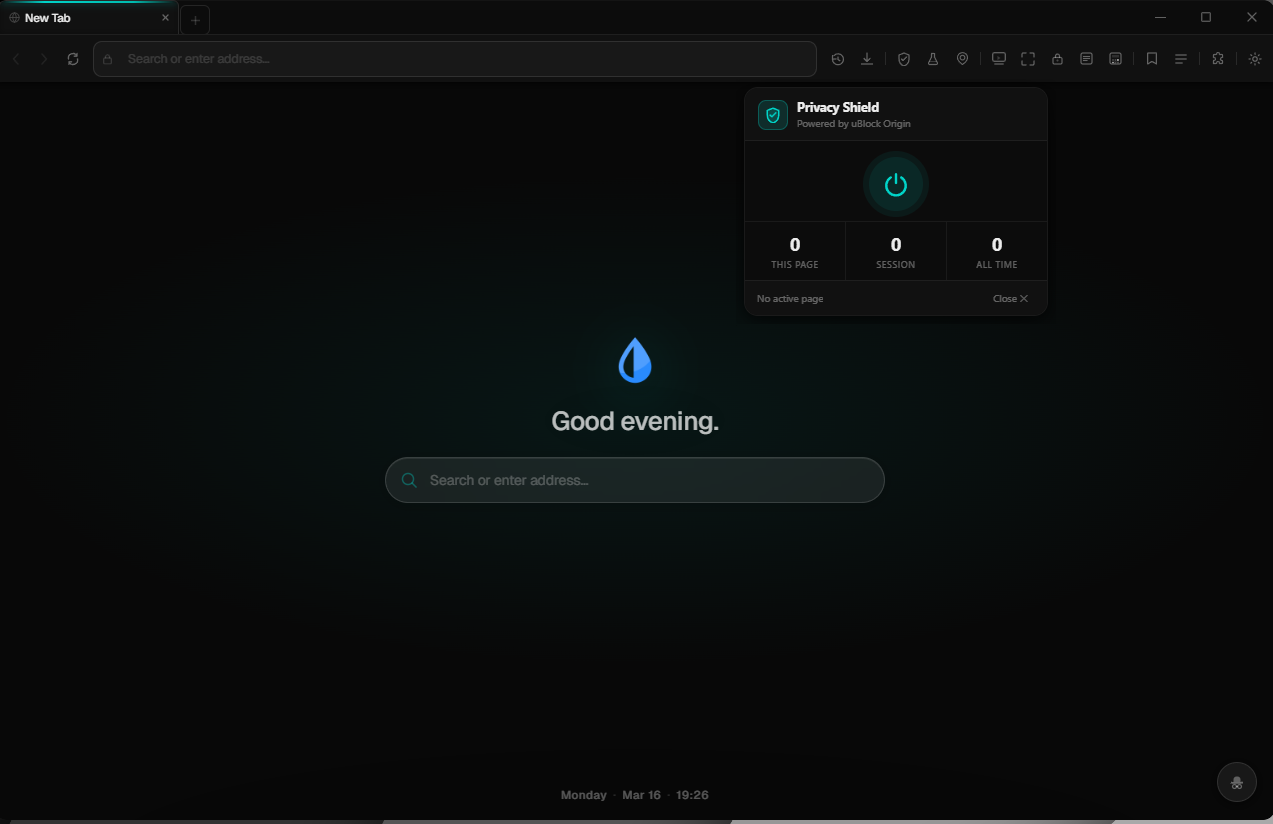Toggle Privacy Shield power button
1273x824 pixels.
coord(895,184)
